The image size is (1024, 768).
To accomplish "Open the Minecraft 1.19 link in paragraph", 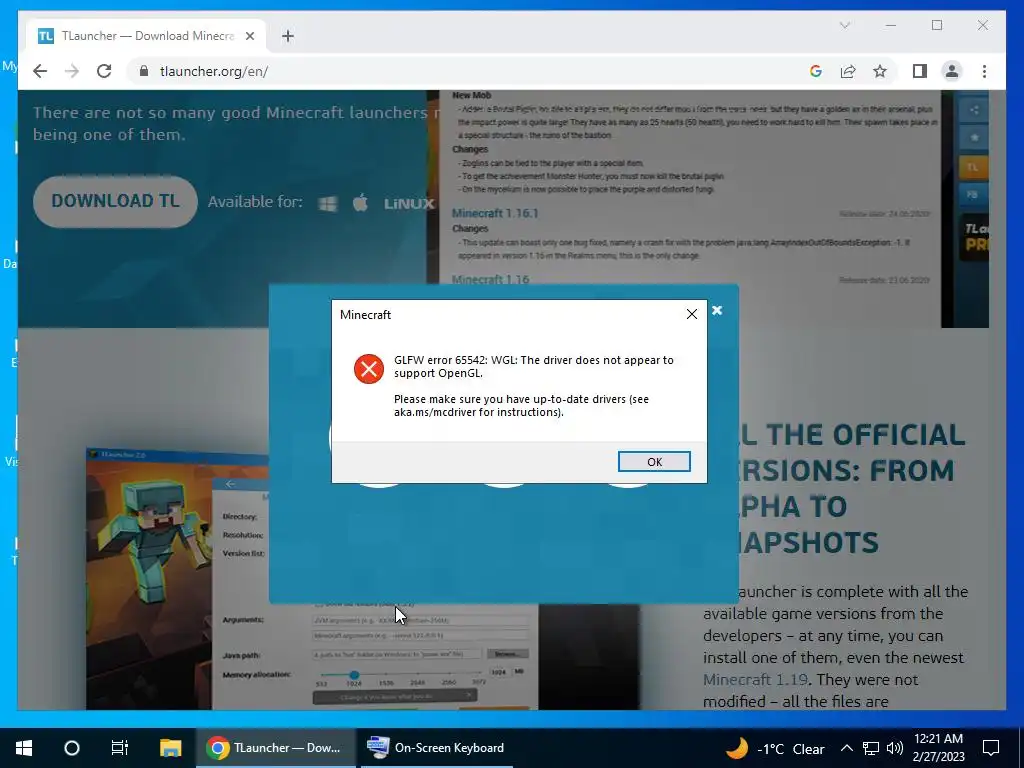I will [755, 679].
